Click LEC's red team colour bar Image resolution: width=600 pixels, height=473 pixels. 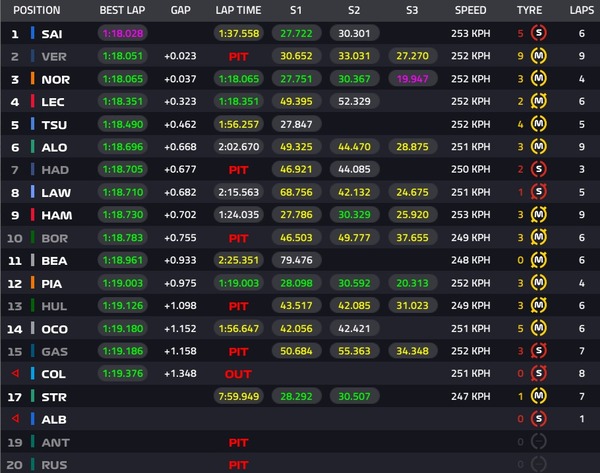[33, 101]
